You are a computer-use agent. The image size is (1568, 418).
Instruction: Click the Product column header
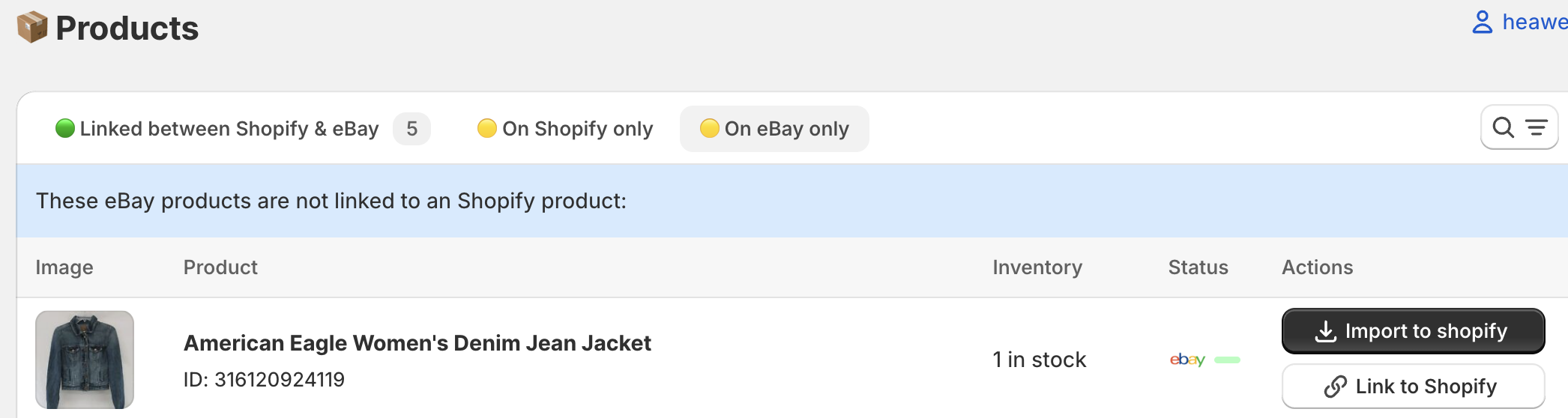(220, 267)
